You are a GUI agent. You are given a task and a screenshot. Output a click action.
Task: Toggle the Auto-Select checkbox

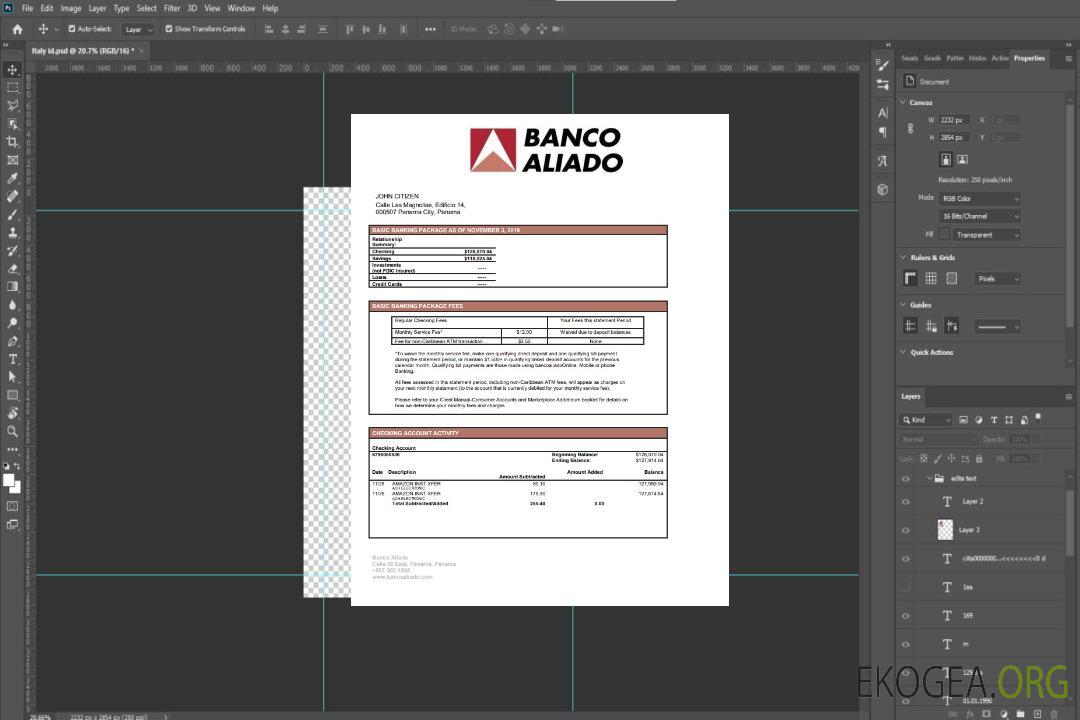tap(72, 29)
